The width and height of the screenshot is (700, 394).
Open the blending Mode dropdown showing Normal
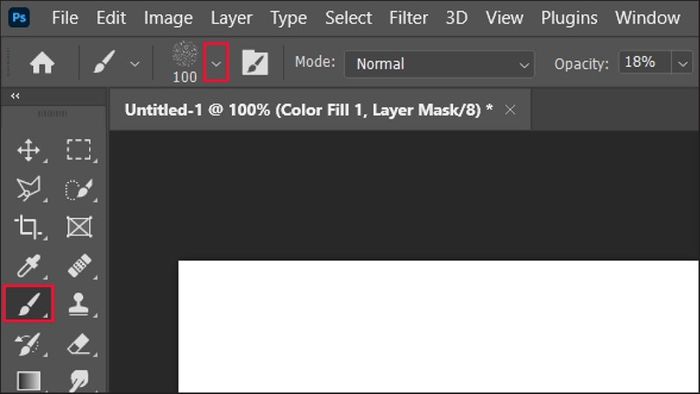[x=439, y=64]
